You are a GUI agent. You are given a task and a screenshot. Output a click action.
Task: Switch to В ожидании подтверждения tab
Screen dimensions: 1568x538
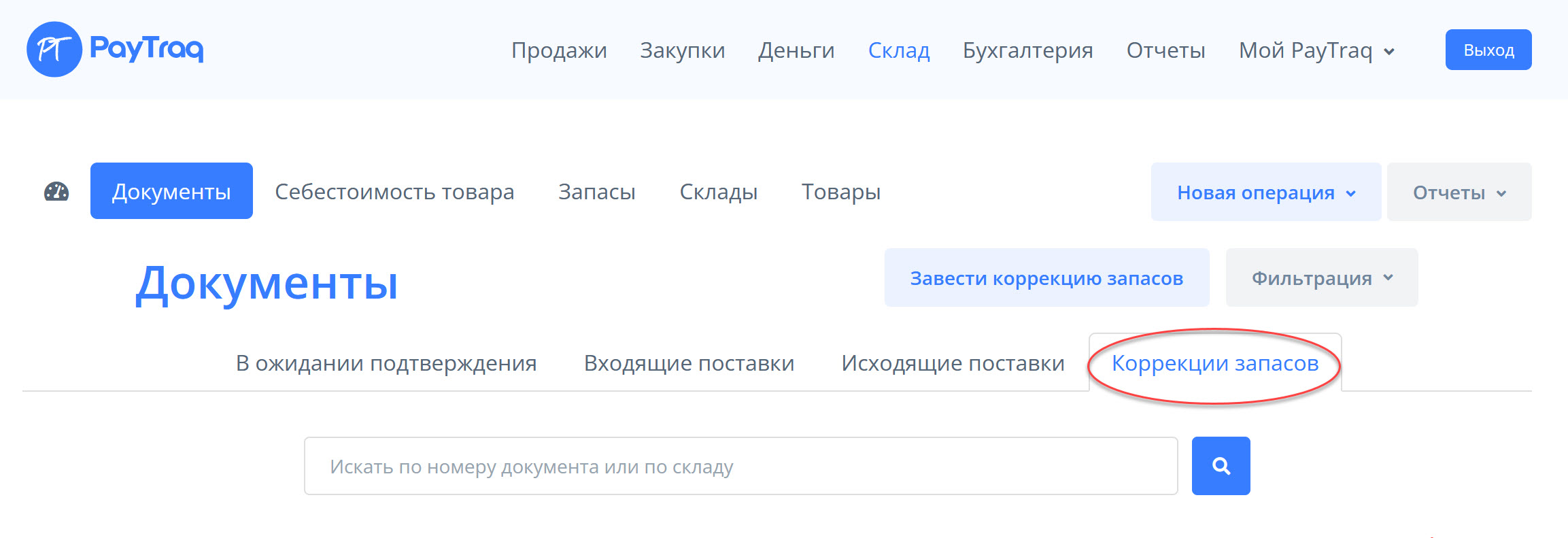coord(386,363)
